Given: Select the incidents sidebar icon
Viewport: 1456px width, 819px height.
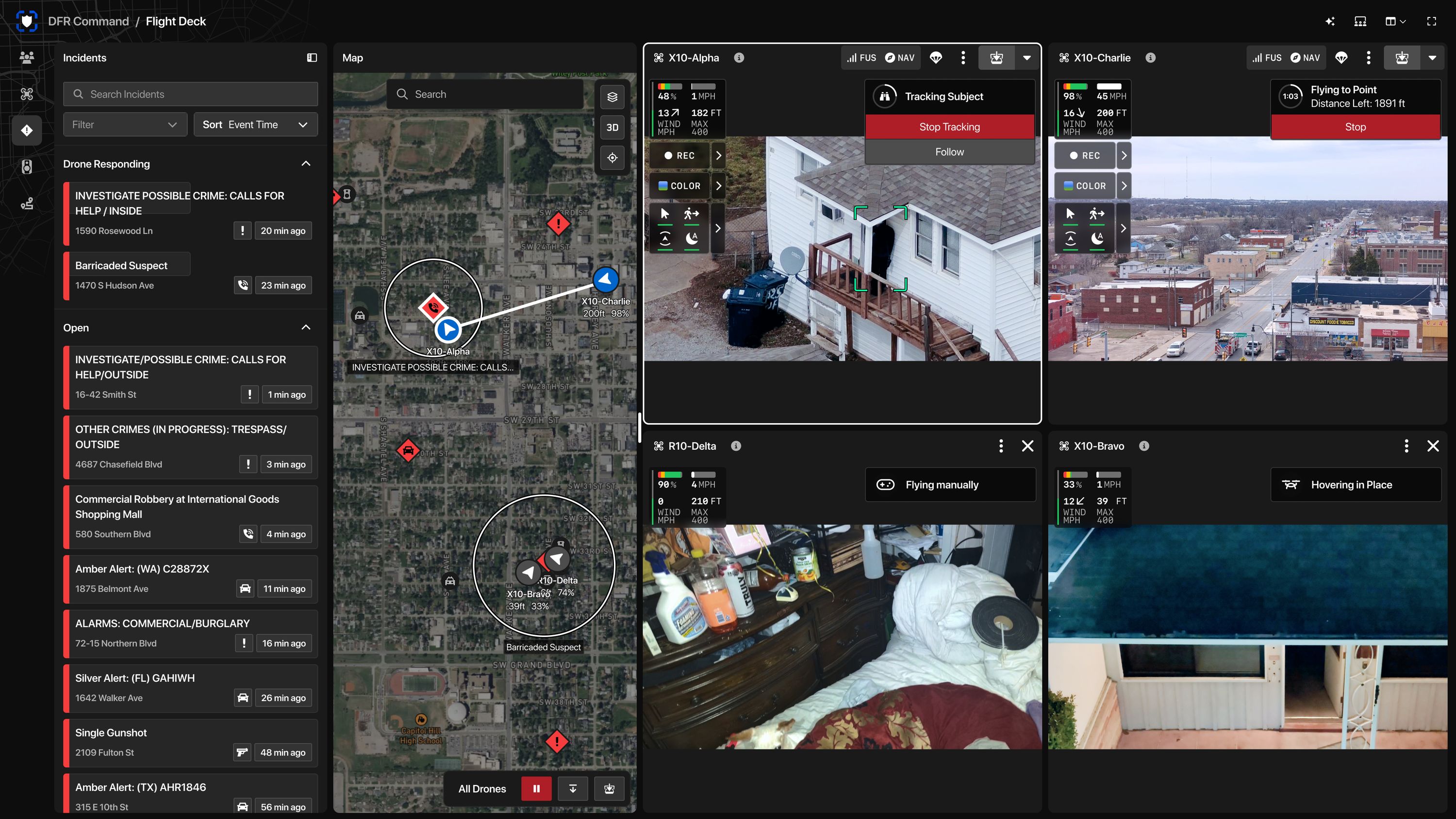Looking at the screenshot, I should click(27, 131).
